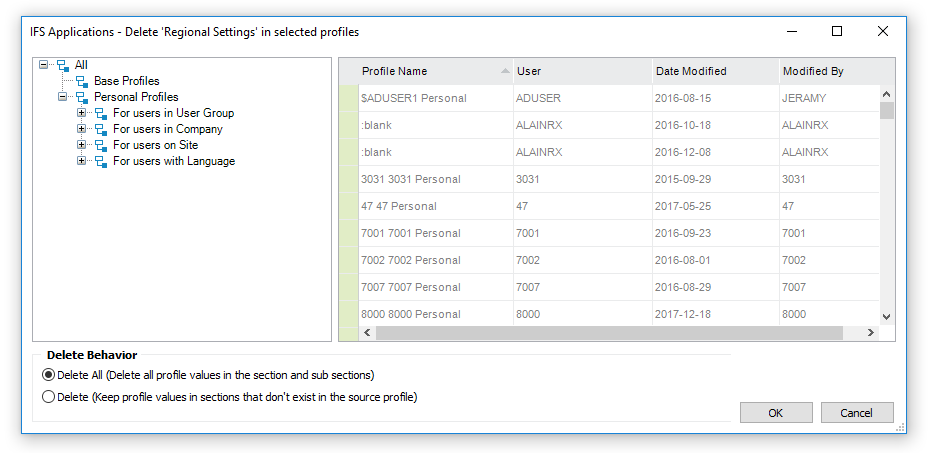928x453 pixels.
Task: Click the Cancel button
Action: coord(857,413)
